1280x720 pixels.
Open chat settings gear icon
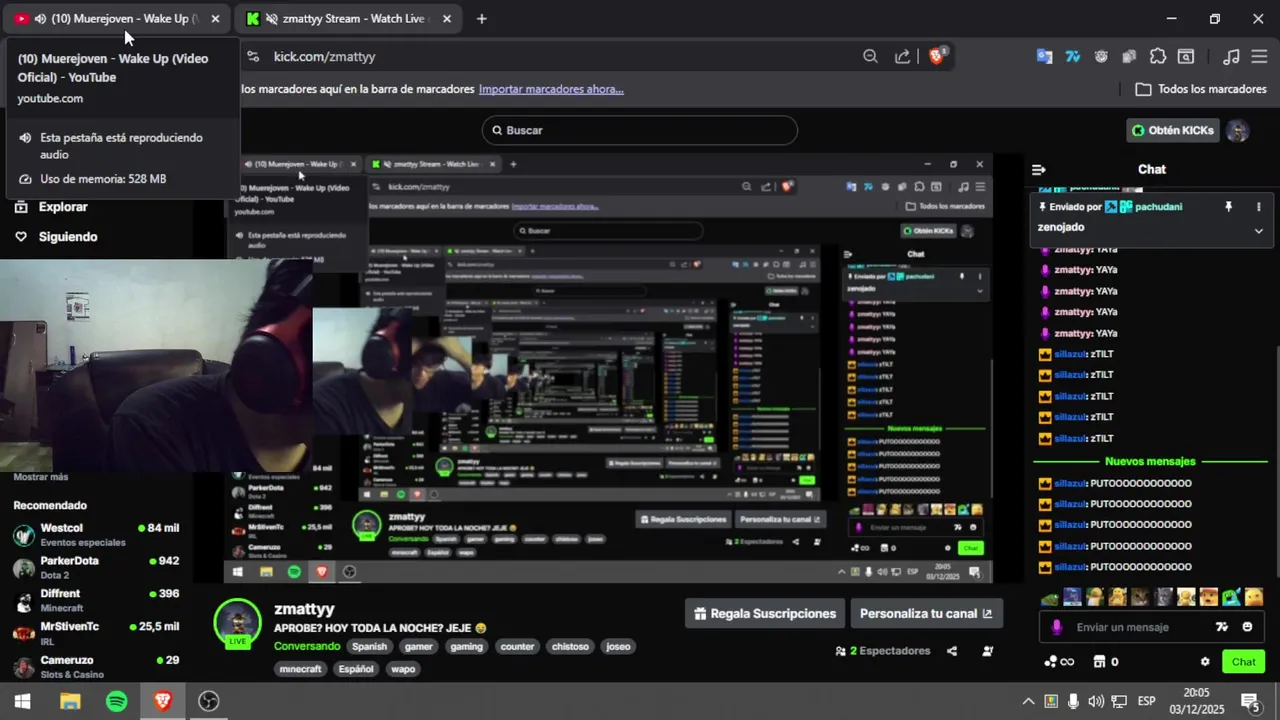1205,662
